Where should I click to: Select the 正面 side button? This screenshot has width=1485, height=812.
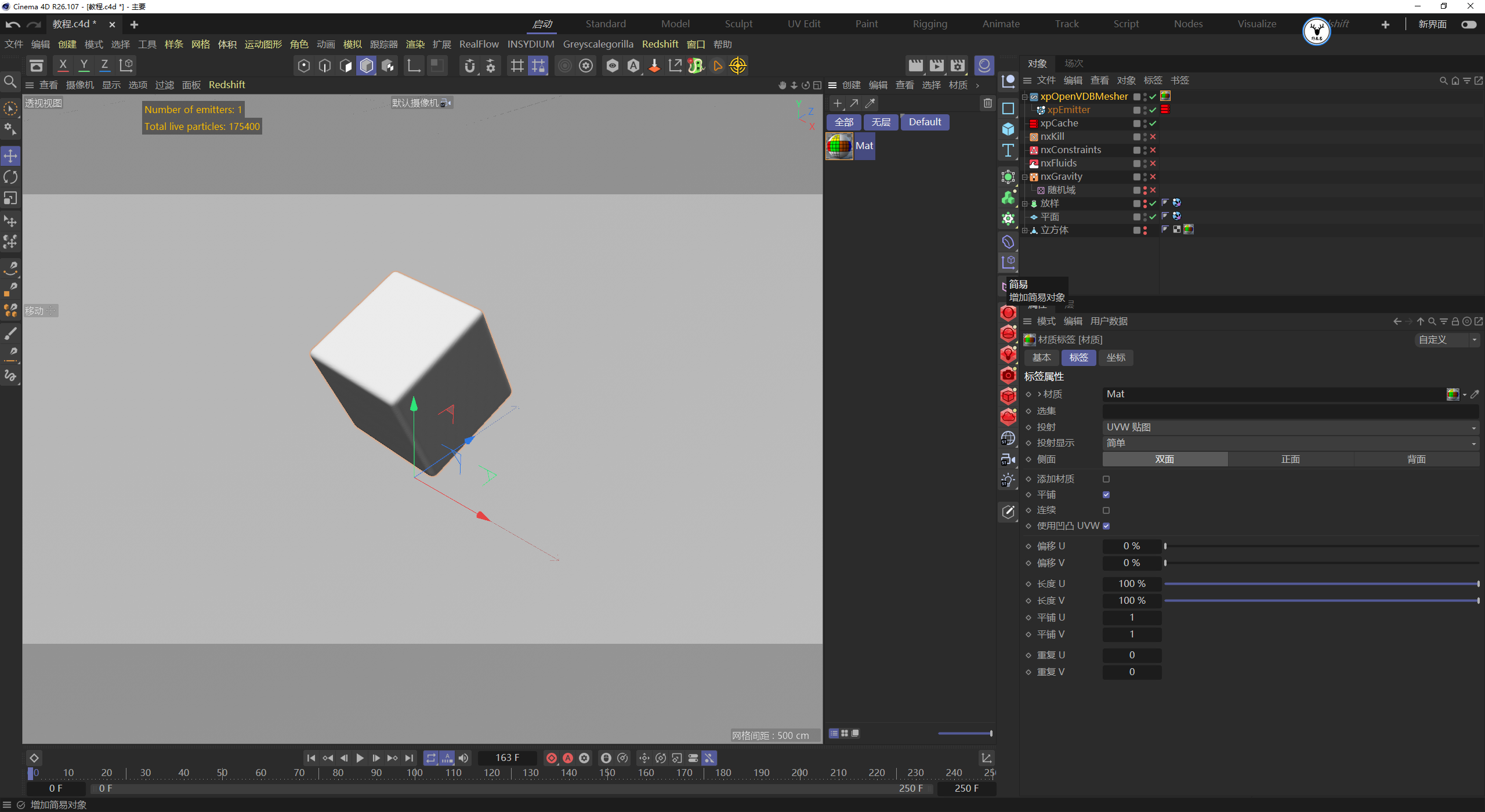1290,459
